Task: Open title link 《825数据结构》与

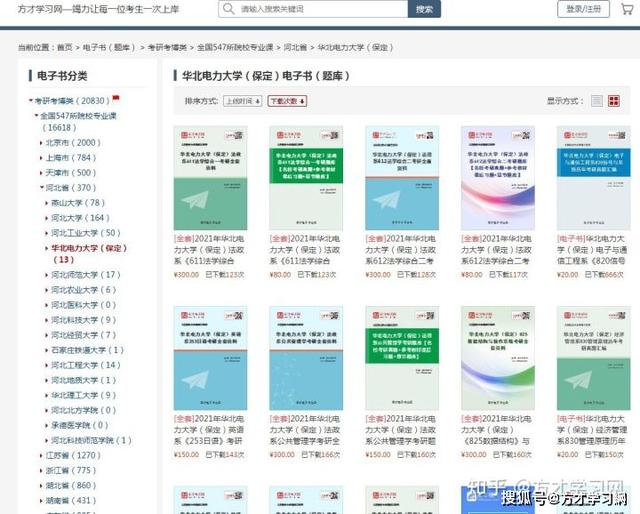Action: (496, 430)
